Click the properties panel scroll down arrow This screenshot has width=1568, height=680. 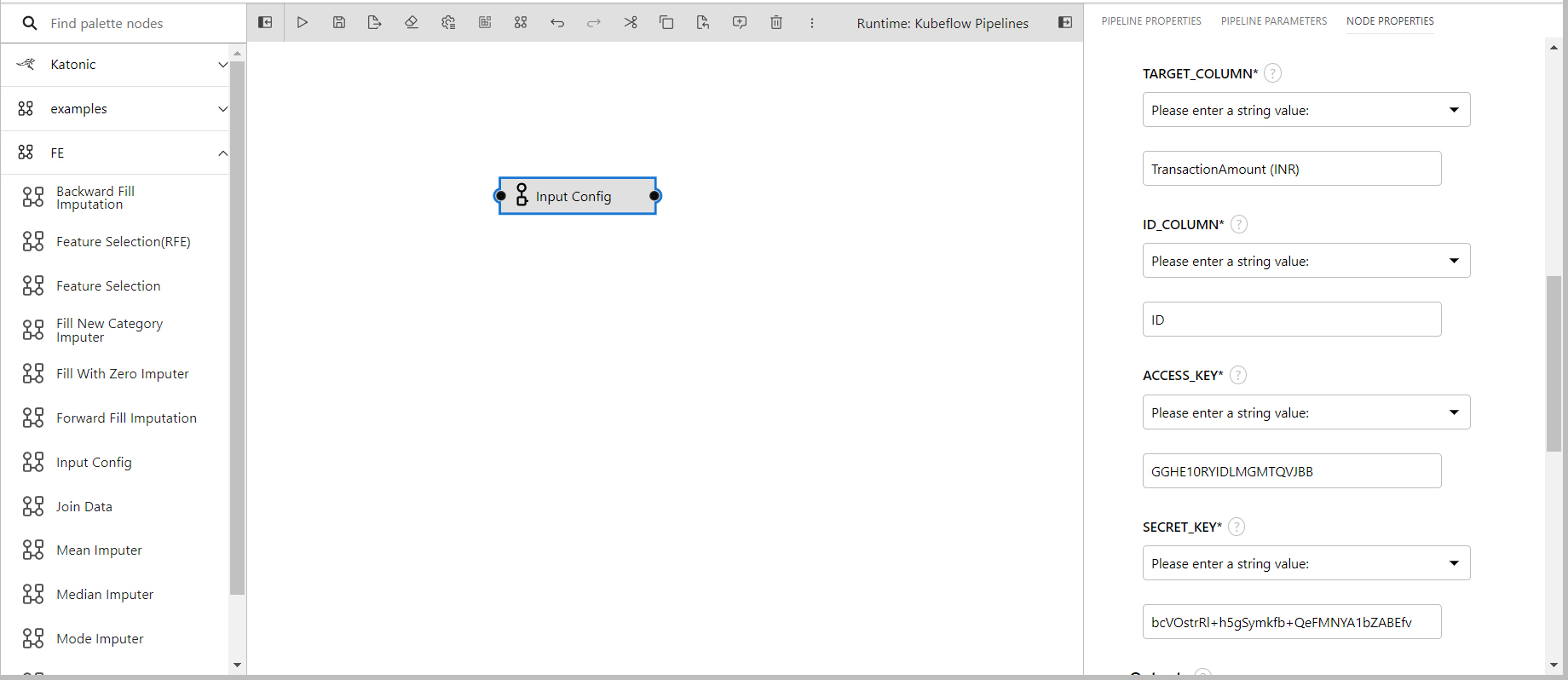(x=1554, y=665)
